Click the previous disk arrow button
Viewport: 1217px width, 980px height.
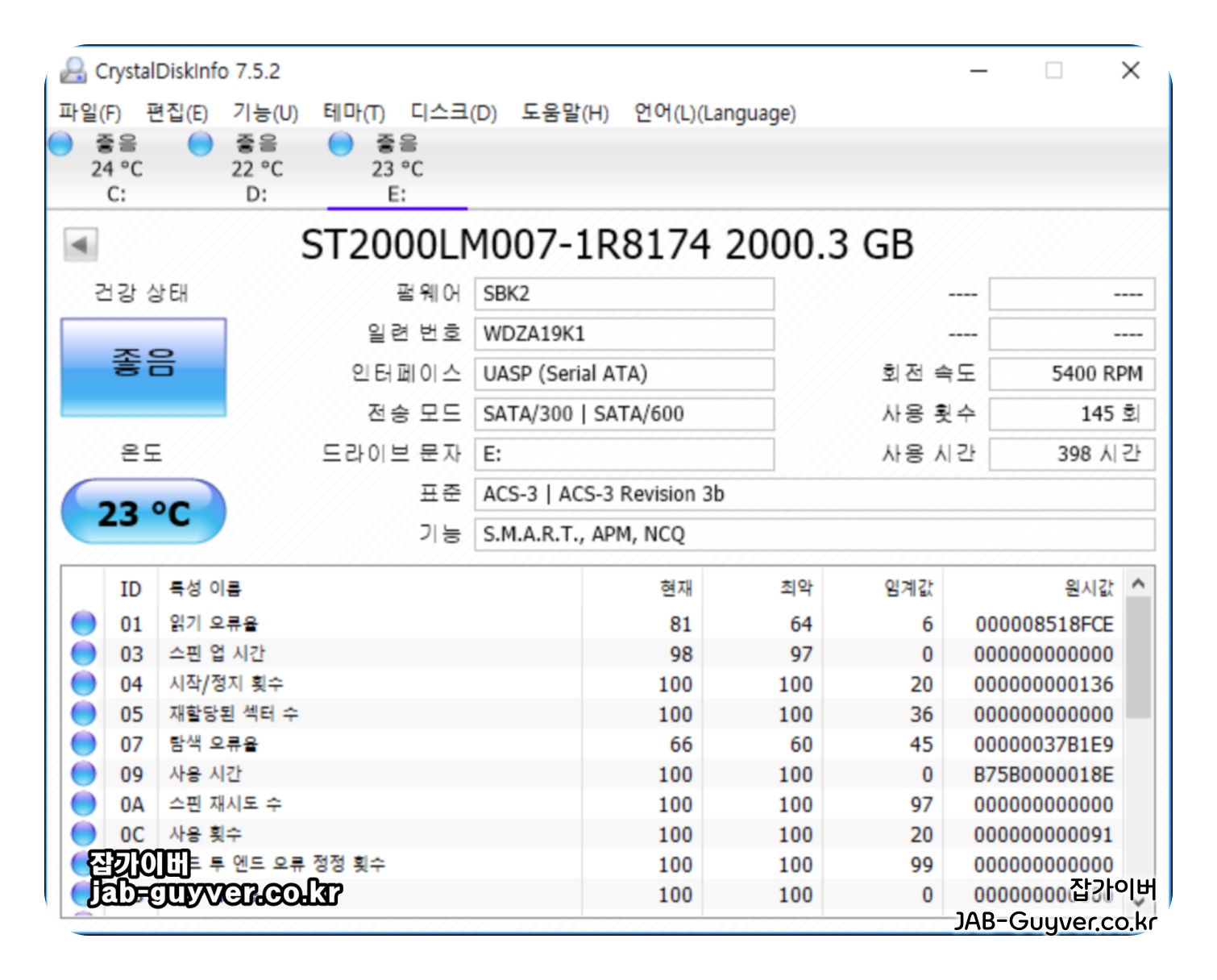point(81,244)
